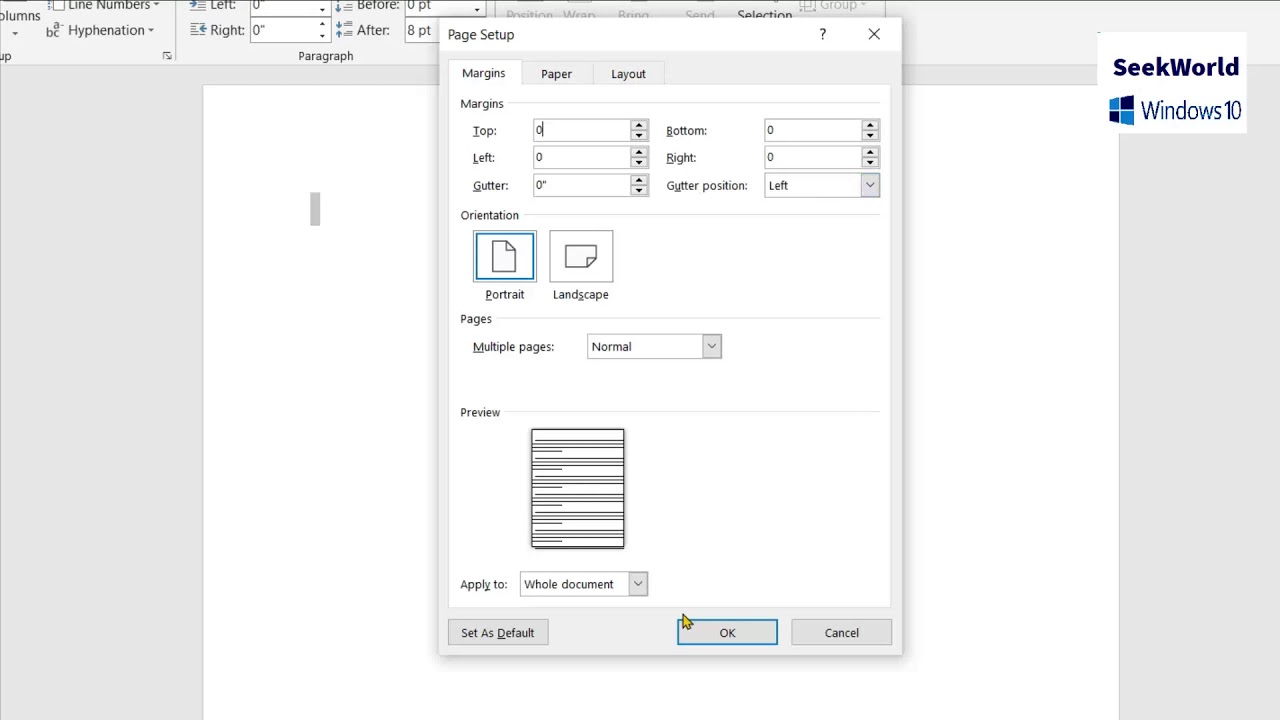Click the document preview thumbnail
Viewport: 1280px width, 720px height.
[x=577, y=489]
